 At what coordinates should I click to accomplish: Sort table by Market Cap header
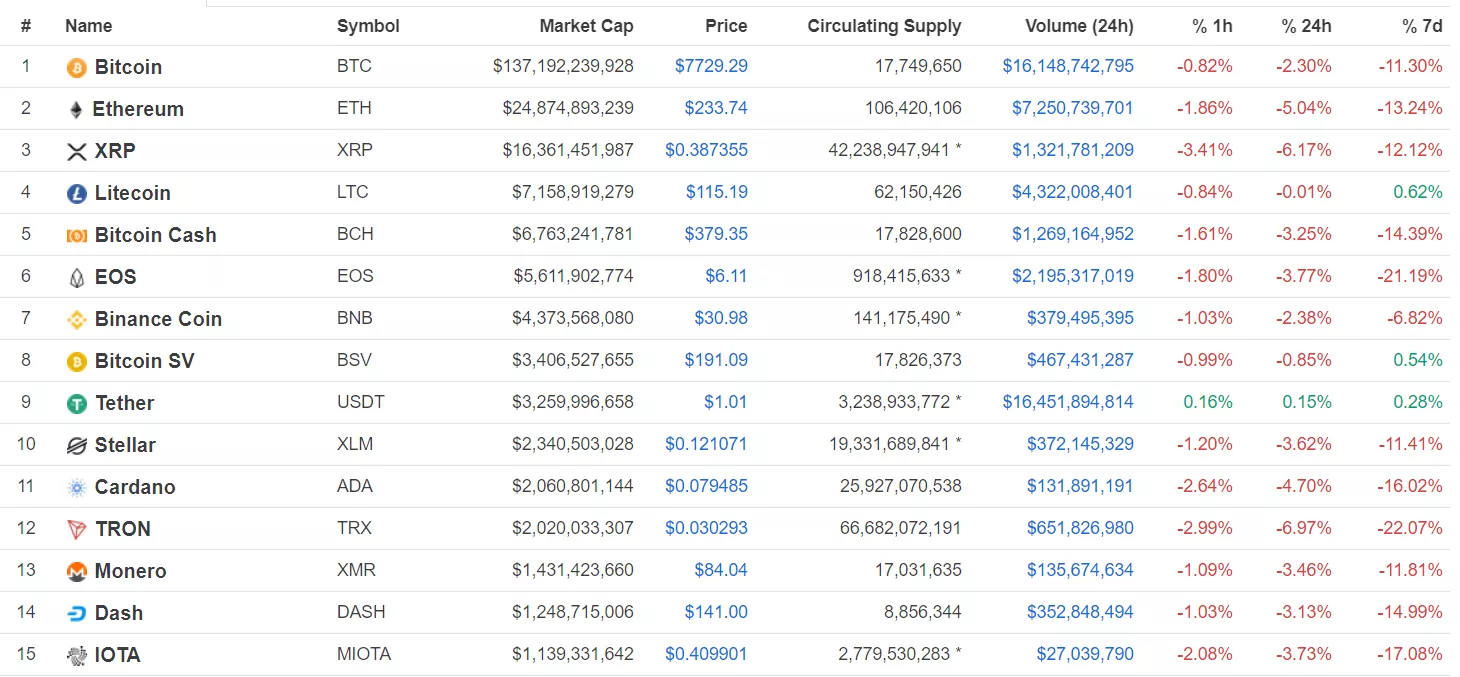point(586,26)
